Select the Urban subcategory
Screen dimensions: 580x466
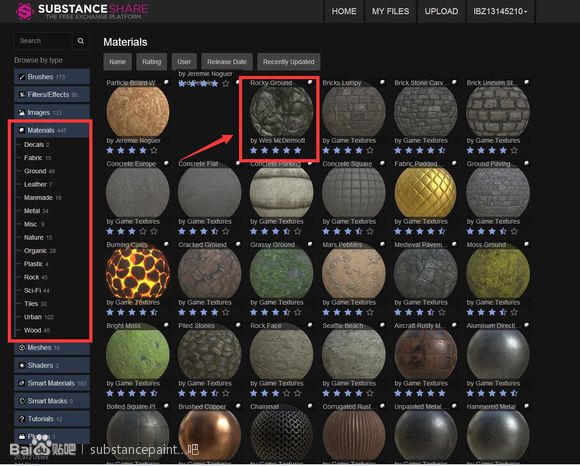[x=38, y=318]
